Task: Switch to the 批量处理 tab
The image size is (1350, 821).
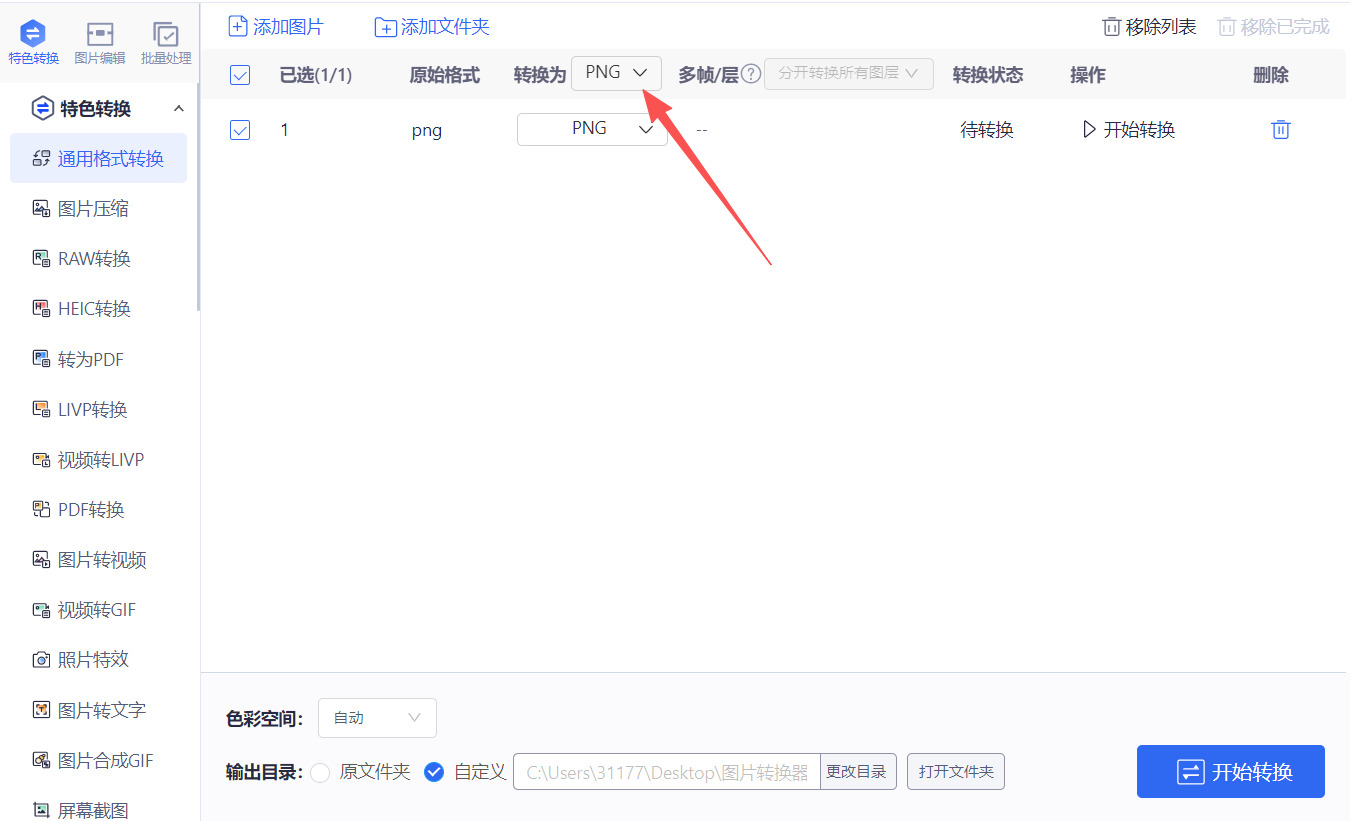Action: point(166,41)
